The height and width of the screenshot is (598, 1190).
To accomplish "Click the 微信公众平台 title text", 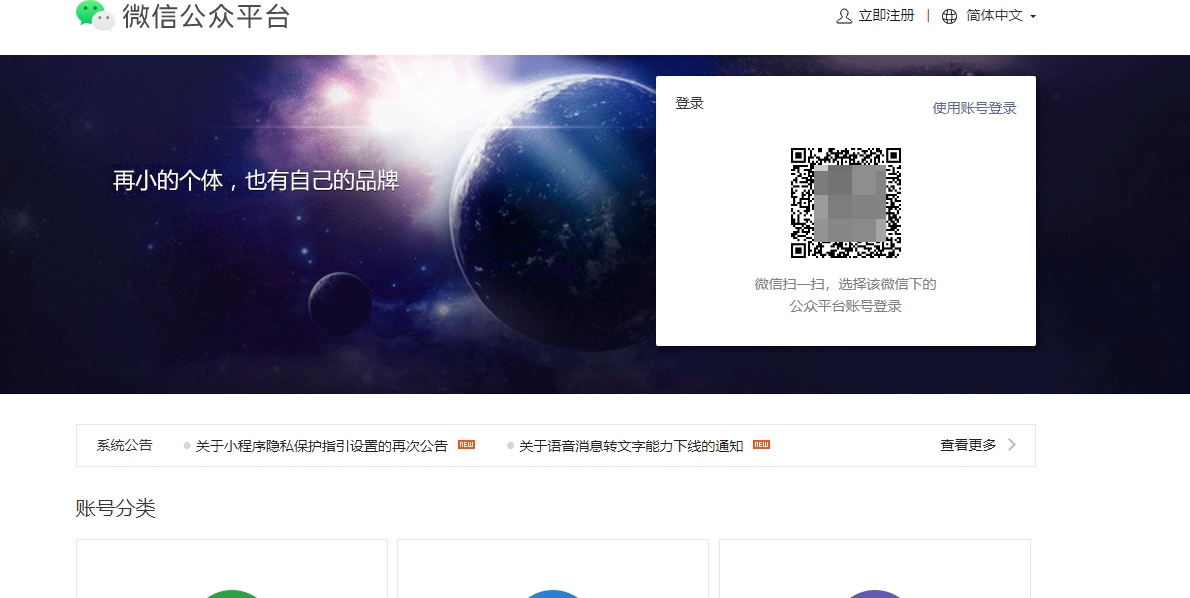I will tap(206, 16).
